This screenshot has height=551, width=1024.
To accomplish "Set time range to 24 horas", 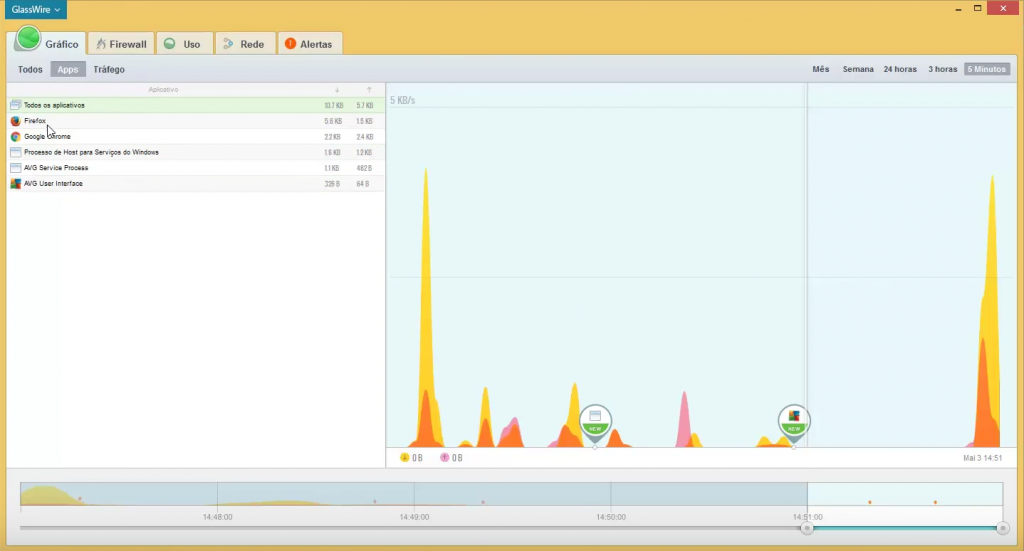I will (x=900, y=69).
